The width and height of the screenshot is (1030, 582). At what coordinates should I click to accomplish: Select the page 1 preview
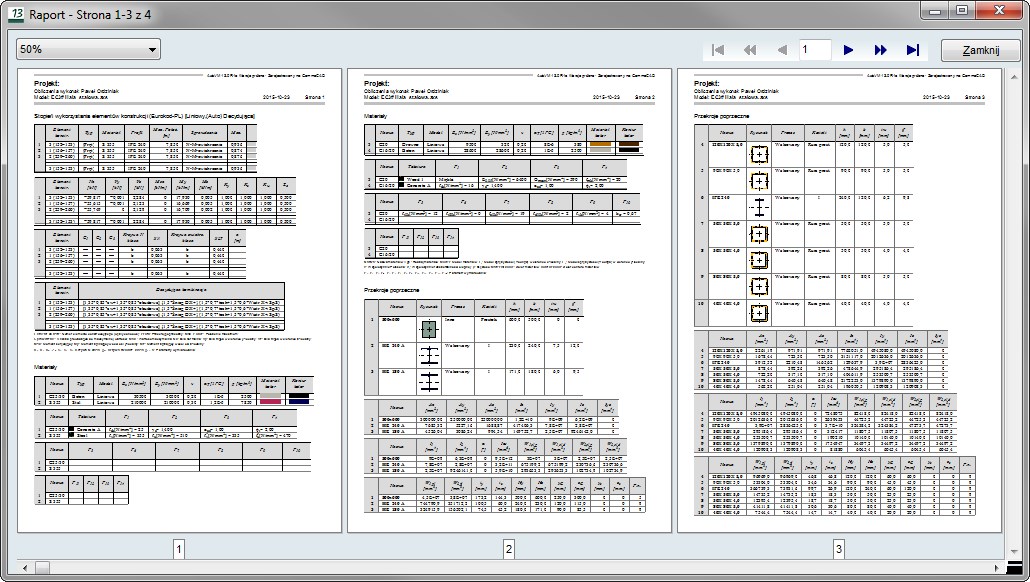tap(177, 300)
